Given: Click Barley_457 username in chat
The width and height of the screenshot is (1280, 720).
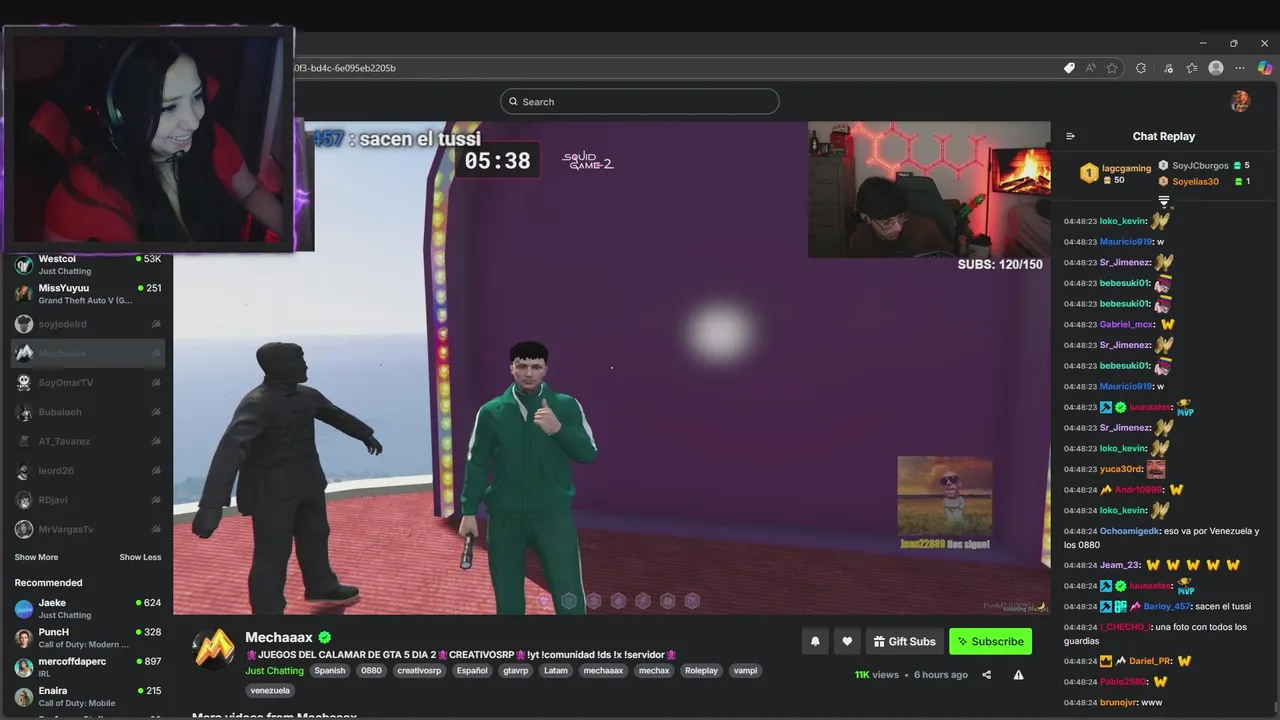Looking at the screenshot, I should coord(1167,606).
